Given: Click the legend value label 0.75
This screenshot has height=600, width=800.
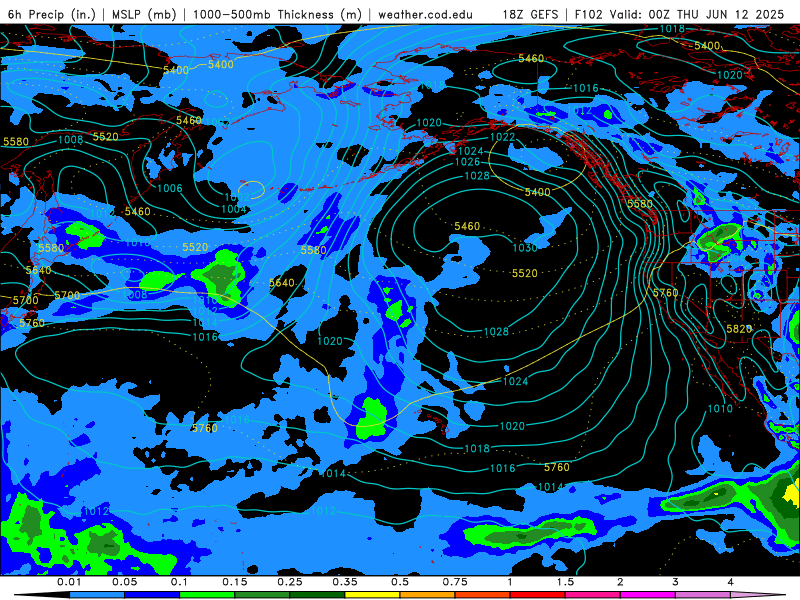Looking at the screenshot, I should (455, 582).
